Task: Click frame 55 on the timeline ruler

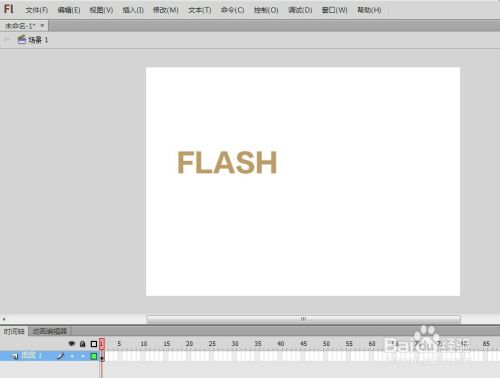Action: (x=349, y=343)
